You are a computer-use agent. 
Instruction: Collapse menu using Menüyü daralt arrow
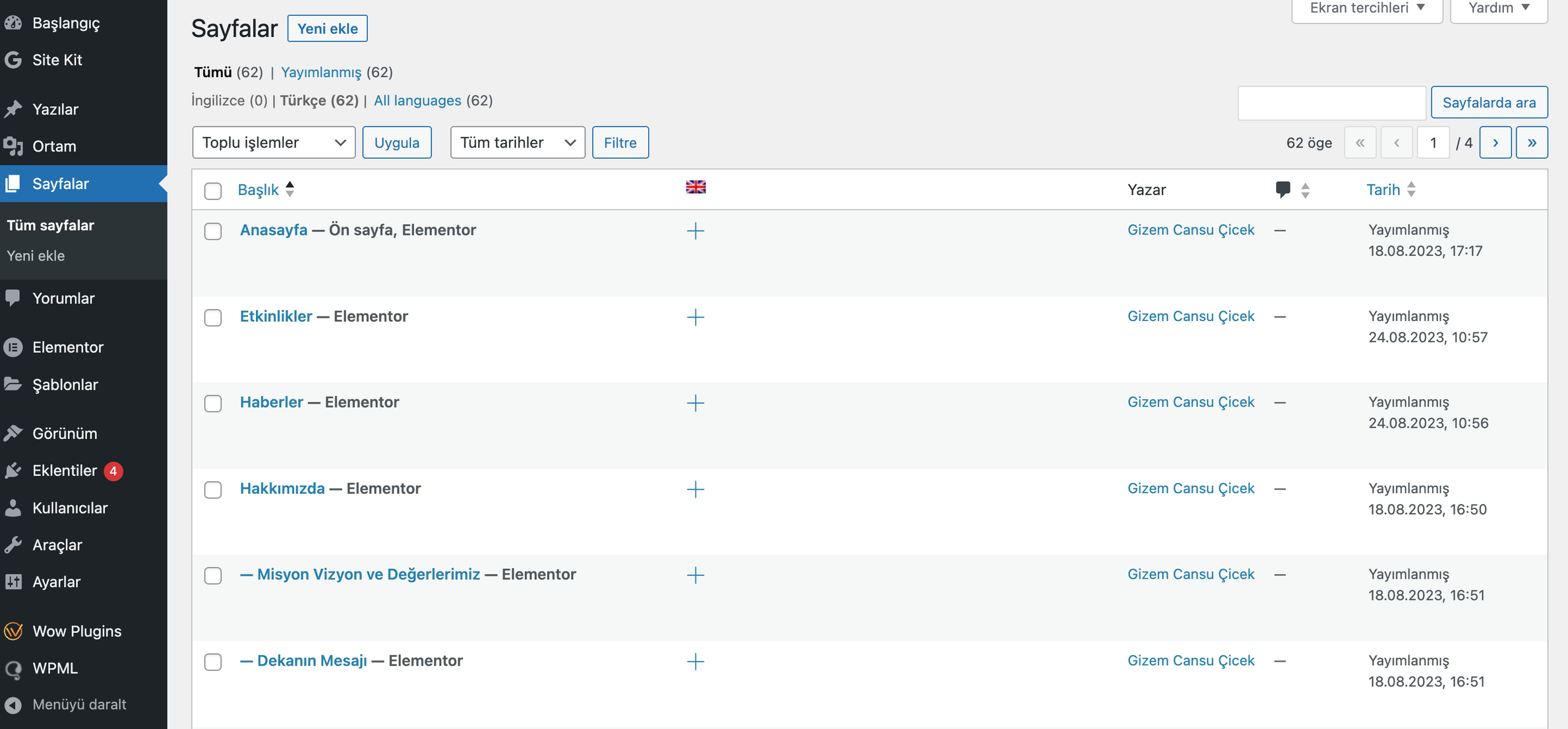click(x=13, y=705)
